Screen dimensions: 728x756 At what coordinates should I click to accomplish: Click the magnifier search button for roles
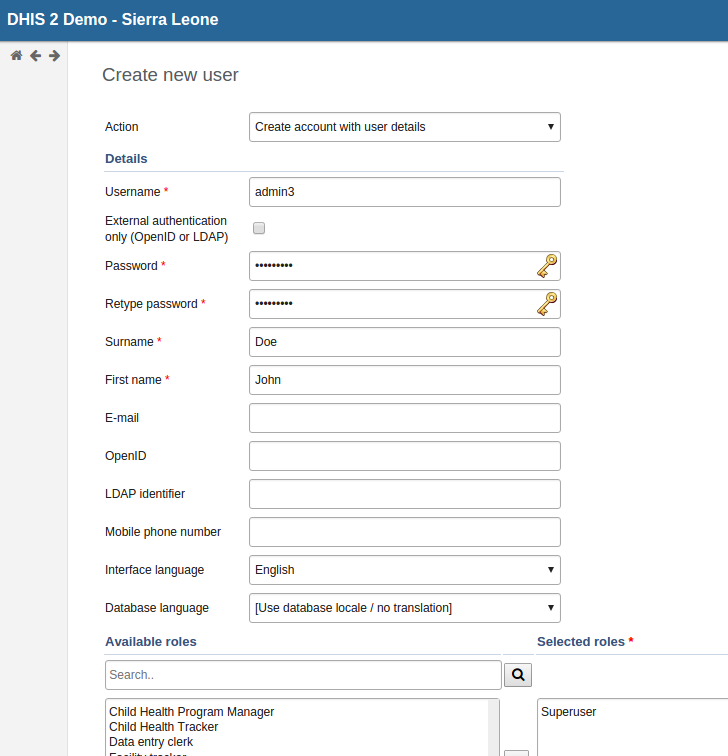coord(518,675)
